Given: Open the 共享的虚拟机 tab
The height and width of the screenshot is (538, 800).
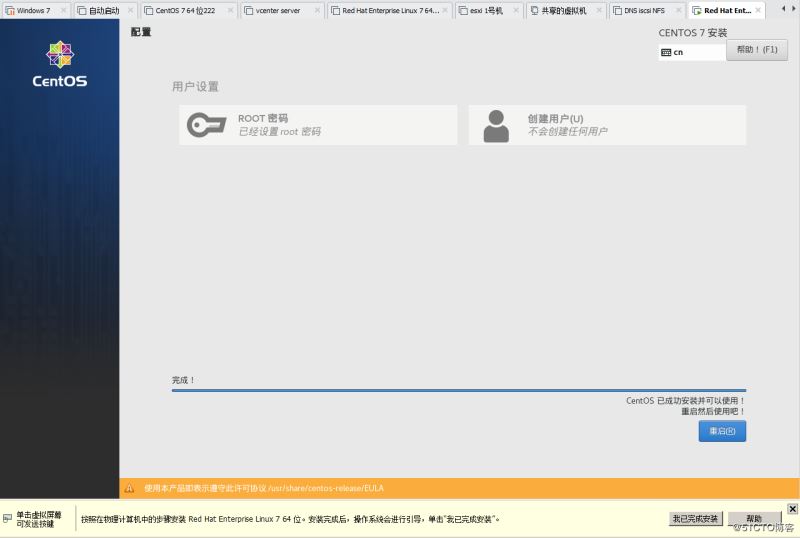Looking at the screenshot, I should pyautogui.click(x=564, y=10).
